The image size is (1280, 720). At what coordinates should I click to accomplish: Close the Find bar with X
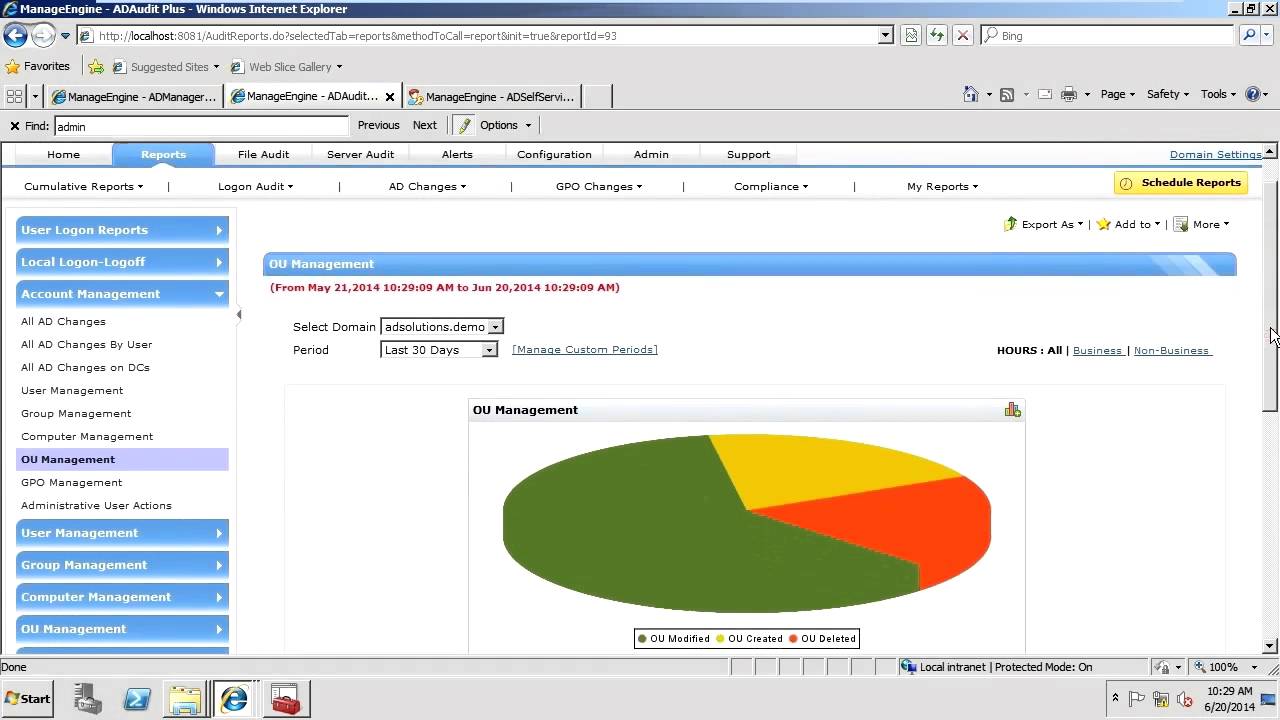pyautogui.click(x=14, y=126)
